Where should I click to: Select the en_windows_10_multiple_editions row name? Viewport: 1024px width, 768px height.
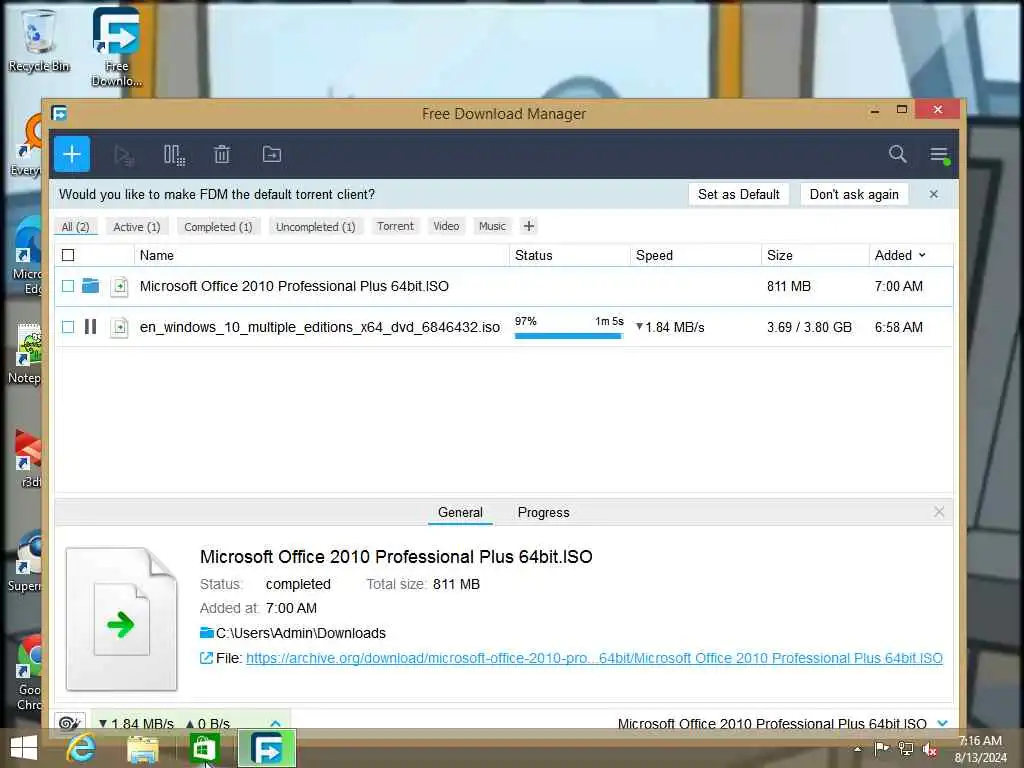pos(320,327)
